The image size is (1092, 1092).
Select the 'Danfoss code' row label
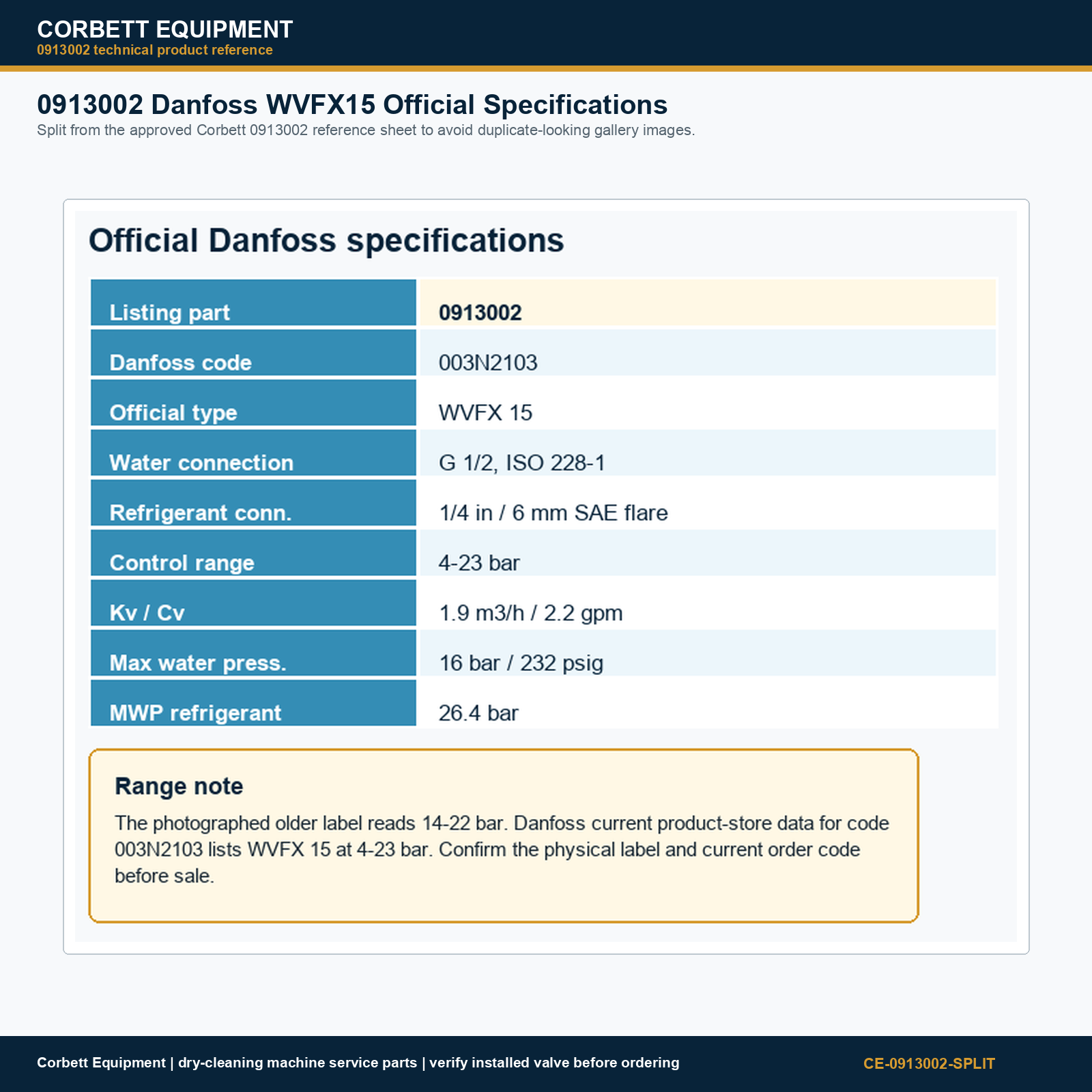pos(181,362)
